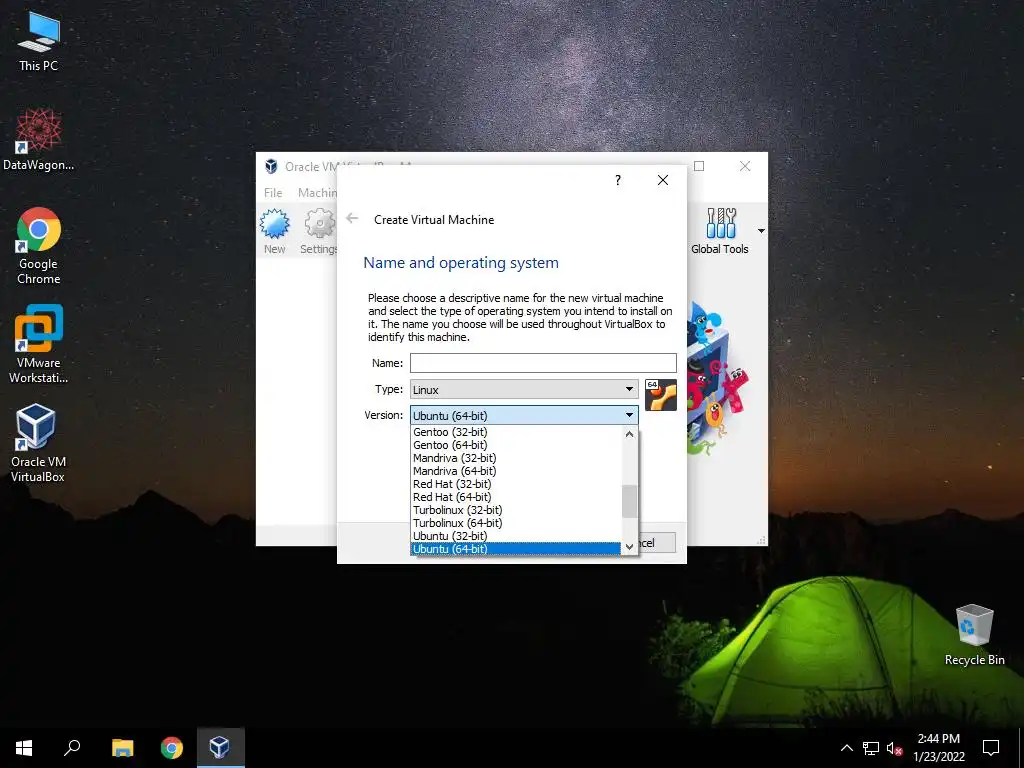Open the Recycle Bin on desktop
This screenshot has height=768, width=1024.
974,635
